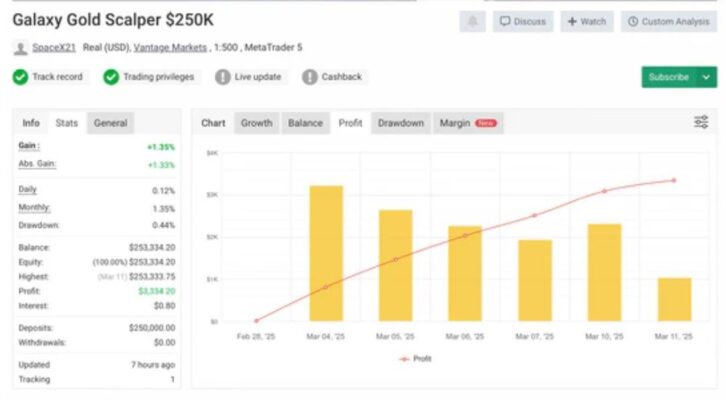
Task: Select the Drawdown chart tab
Action: pyautogui.click(x=400, y=123)
